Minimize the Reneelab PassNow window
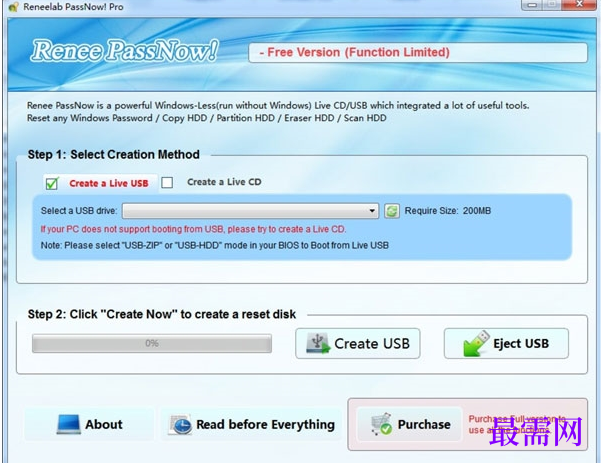Viewport: 601px width, 463px height. 532,5
